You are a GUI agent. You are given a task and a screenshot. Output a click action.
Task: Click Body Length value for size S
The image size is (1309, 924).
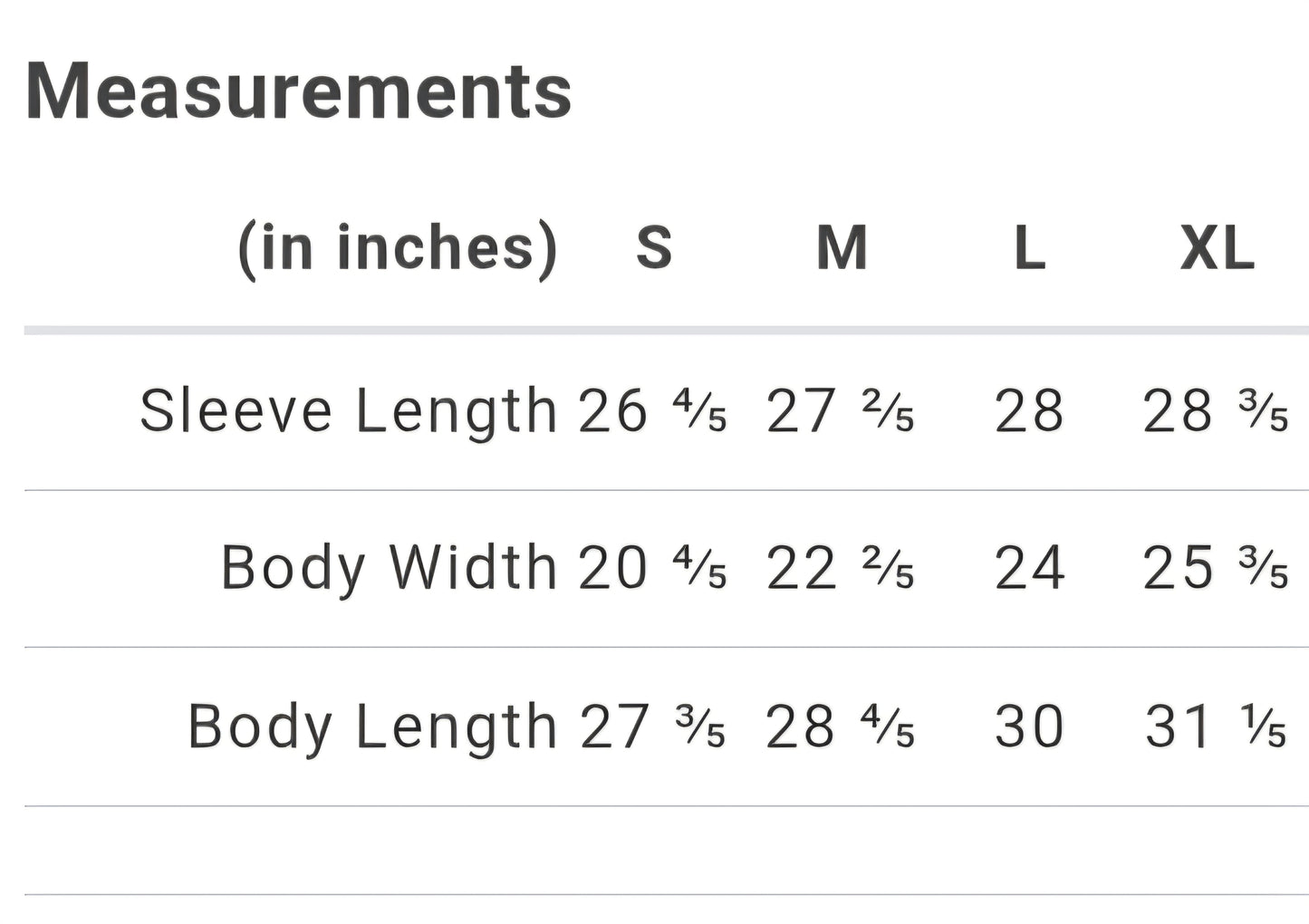click(x=653, y=727)
